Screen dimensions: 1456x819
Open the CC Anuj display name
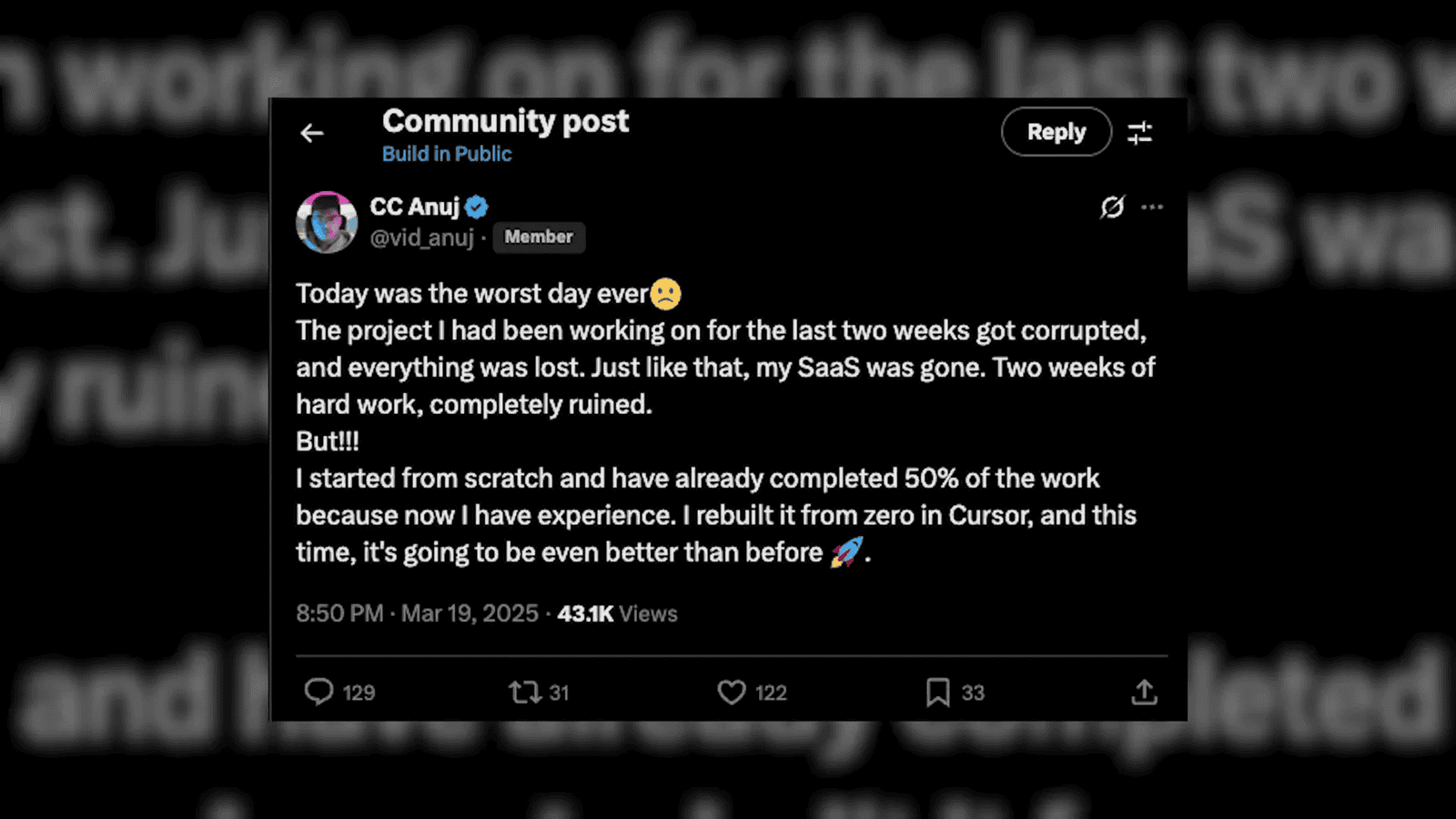tap(414, 207)
